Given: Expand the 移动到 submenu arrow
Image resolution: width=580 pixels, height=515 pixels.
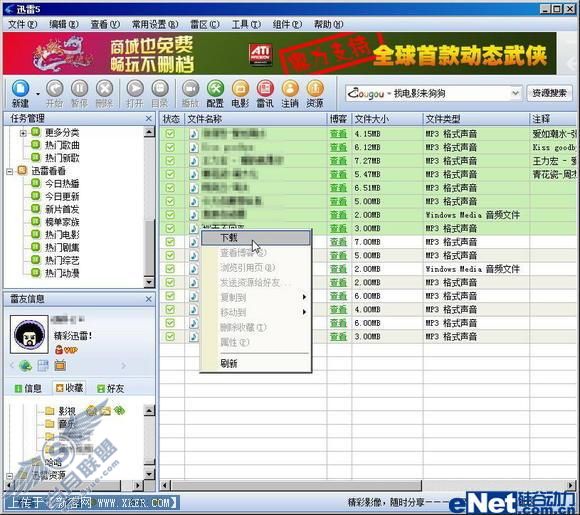Looking at the screenshot, I should [x=304, y=312].
